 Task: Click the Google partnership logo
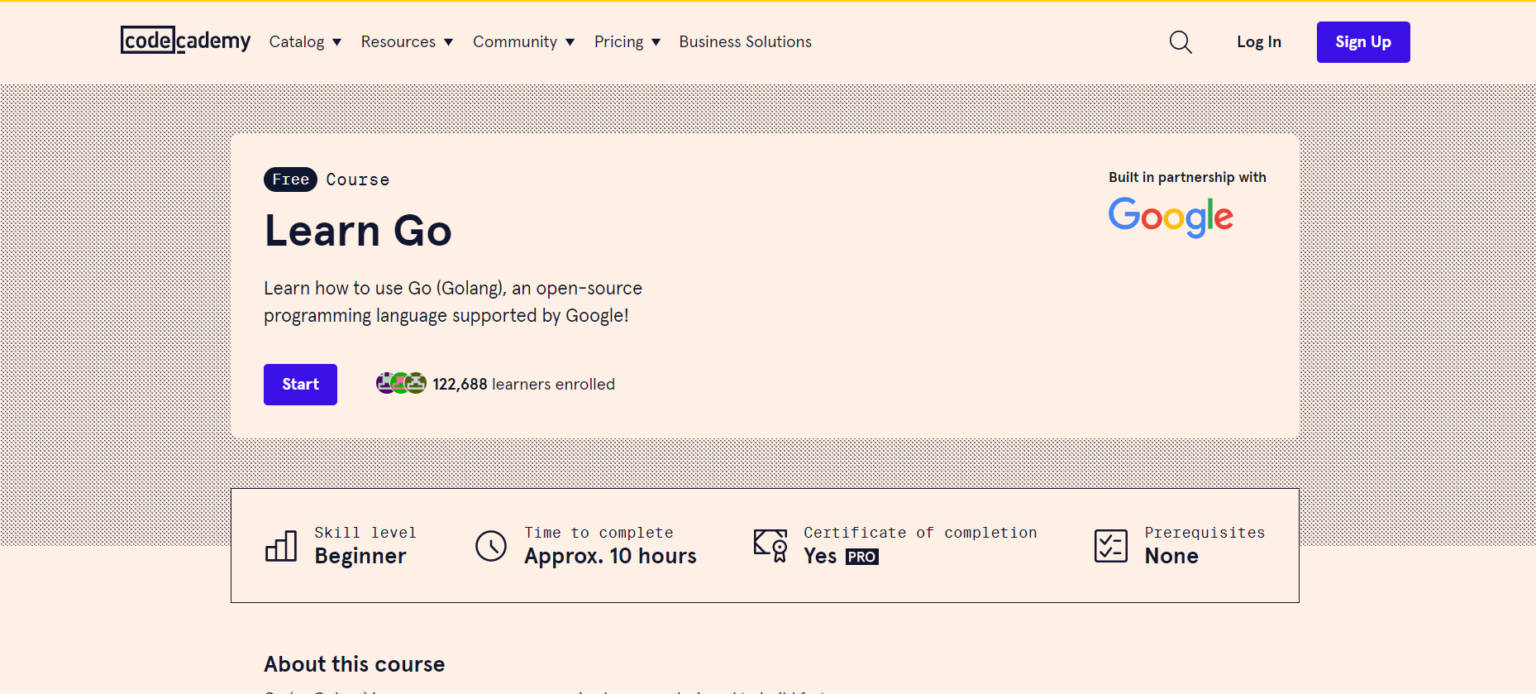tap(1170, 217)
